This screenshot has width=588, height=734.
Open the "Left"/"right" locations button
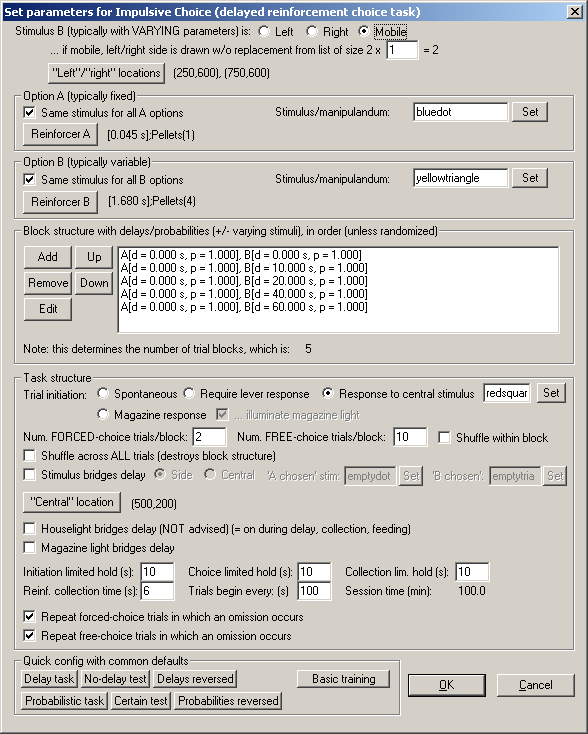point(106,73)
